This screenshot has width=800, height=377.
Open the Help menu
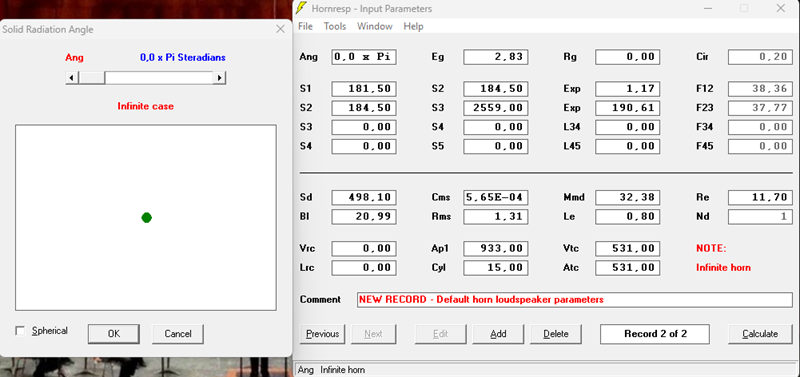413,26
